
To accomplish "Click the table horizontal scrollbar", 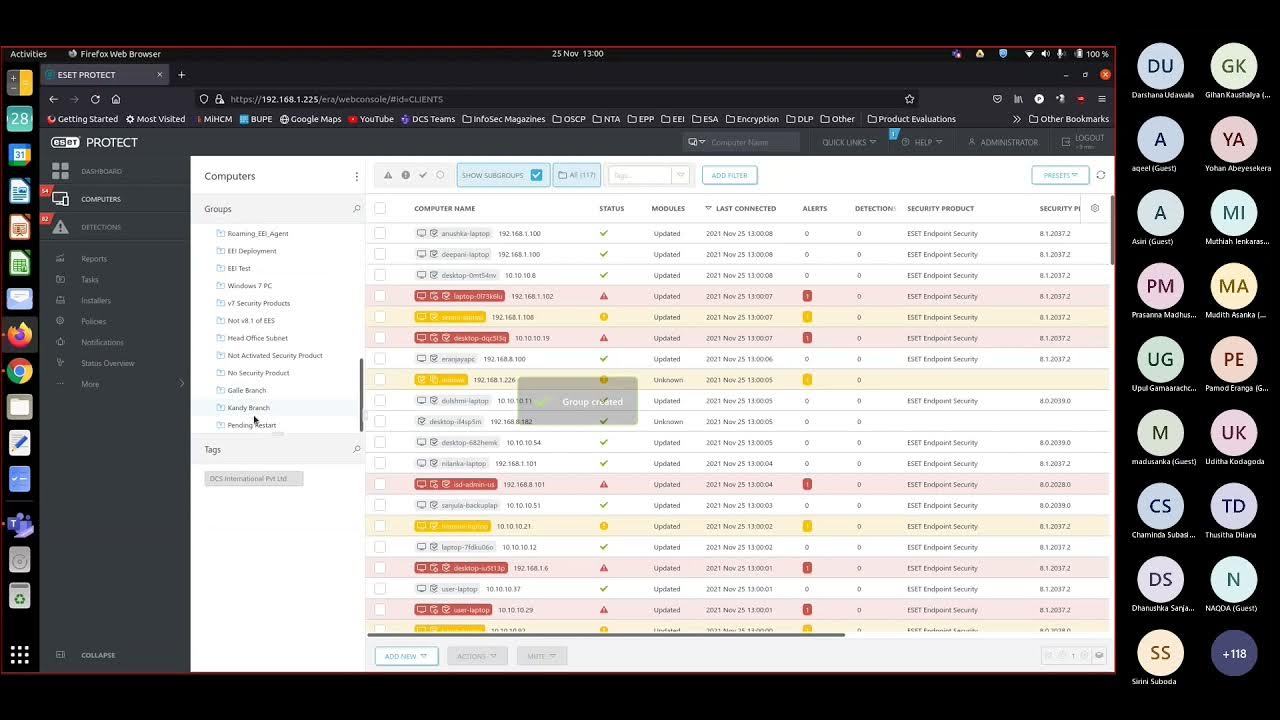I will pos(606,634).
